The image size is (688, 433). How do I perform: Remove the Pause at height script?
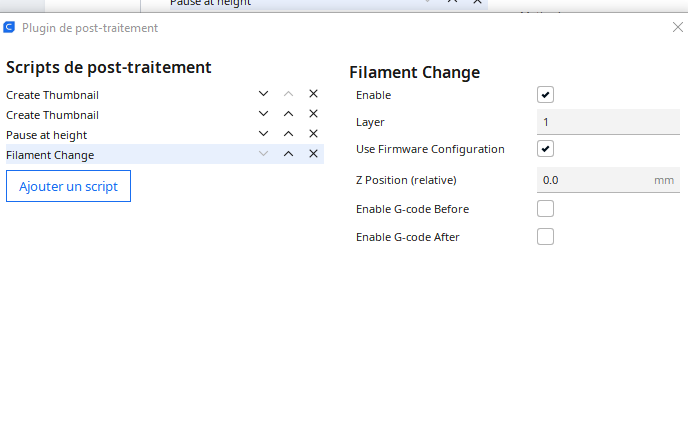(x=313, y=134)
